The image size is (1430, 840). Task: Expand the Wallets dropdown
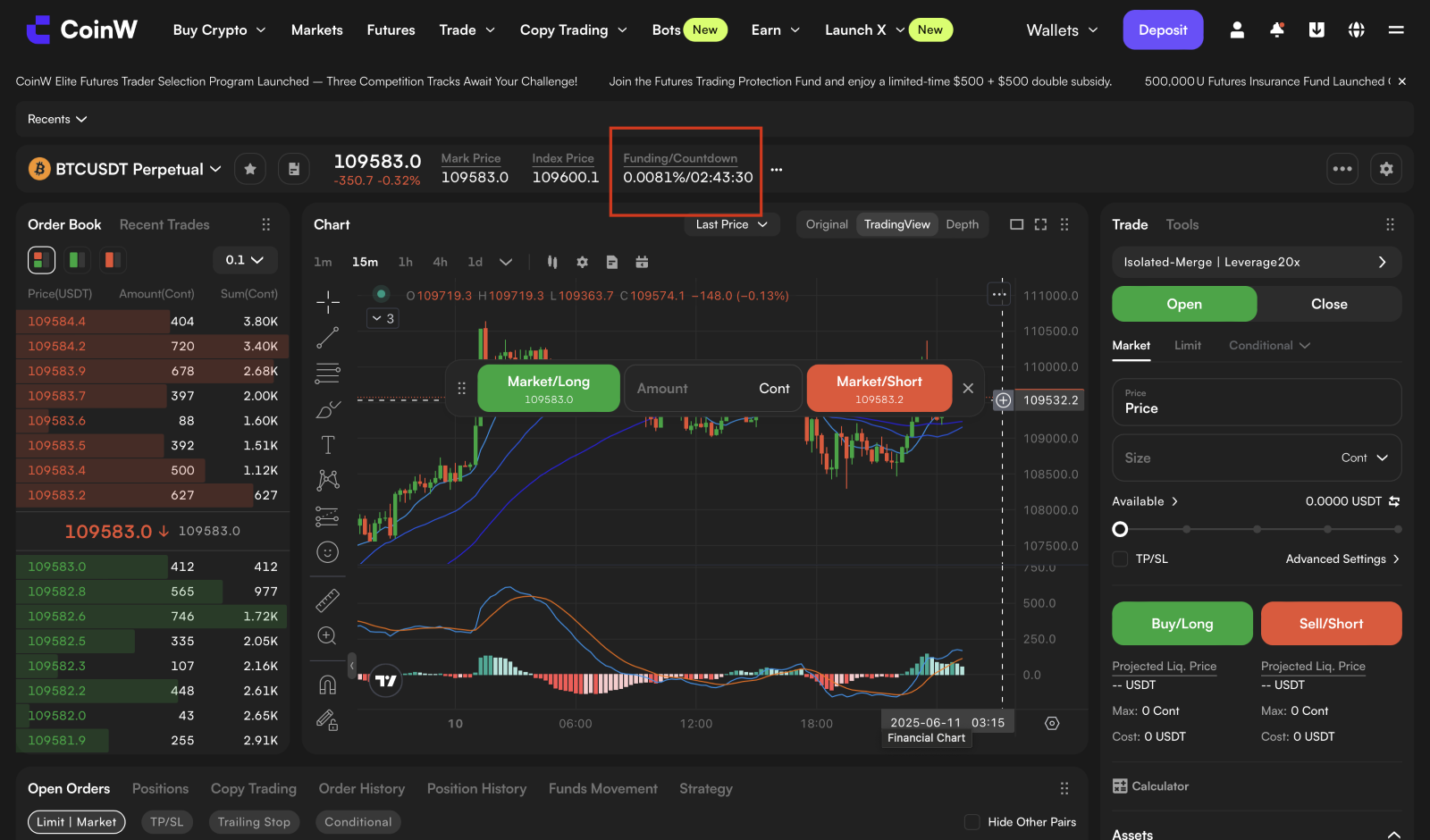(x=1062, y=30)
